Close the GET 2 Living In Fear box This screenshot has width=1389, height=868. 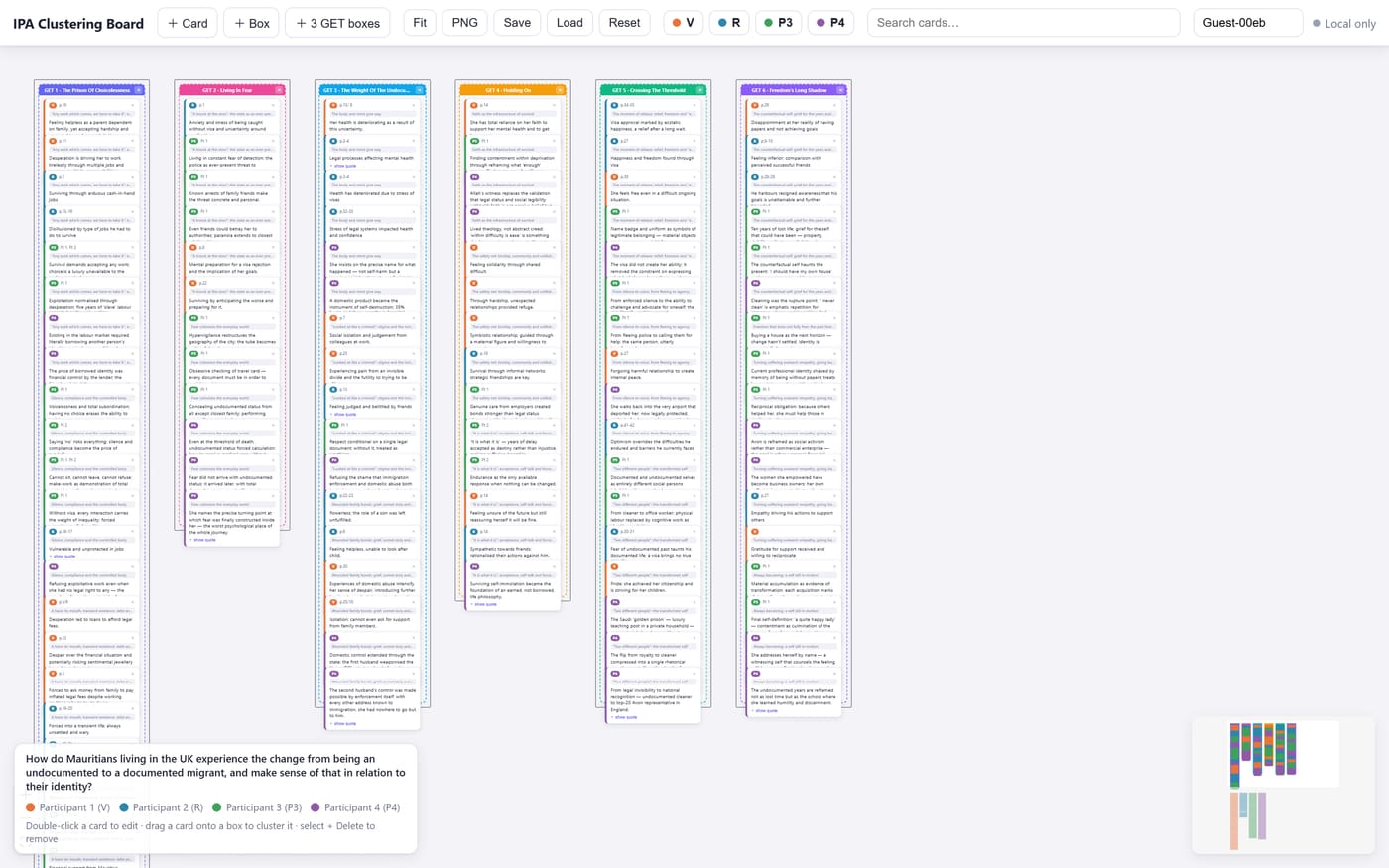click(279, 90)
